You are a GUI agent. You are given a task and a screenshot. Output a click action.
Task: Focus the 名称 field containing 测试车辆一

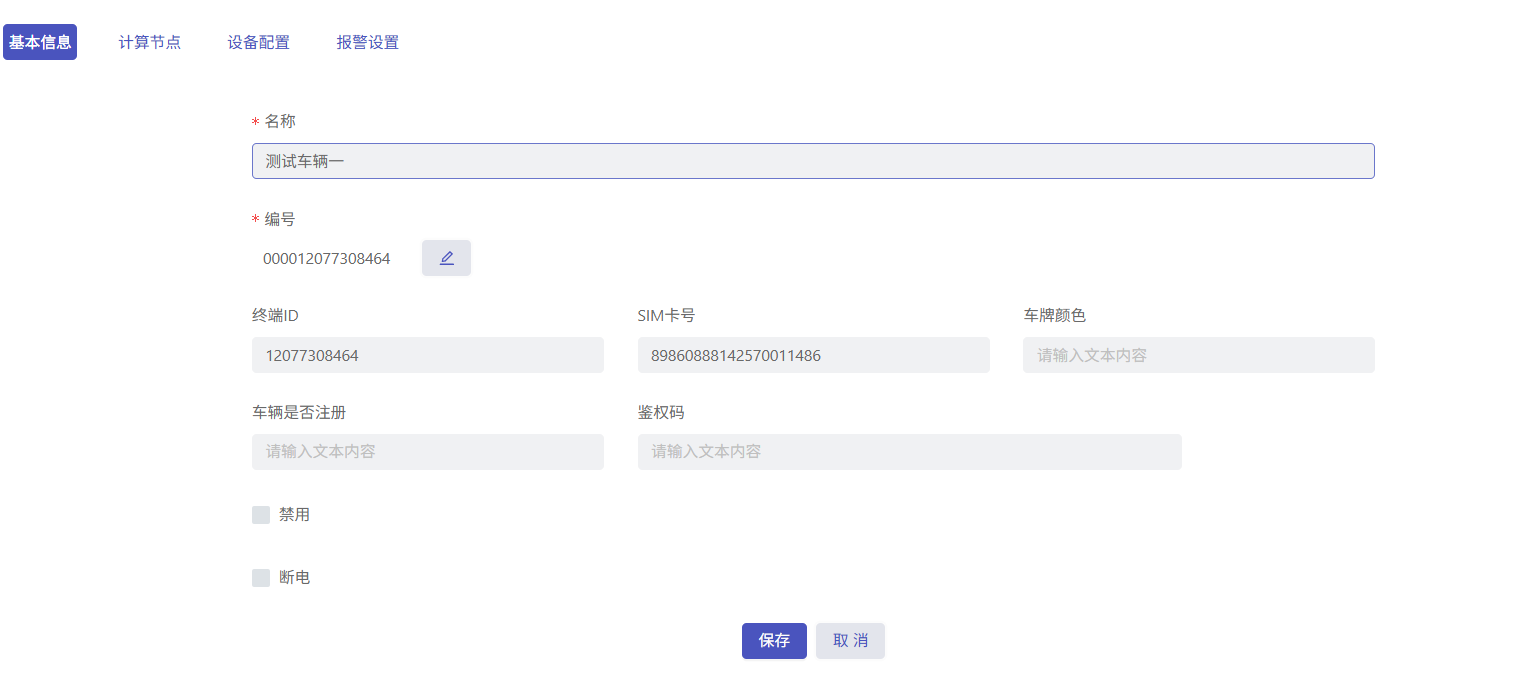pyautogui.click(x=812, y=161)
